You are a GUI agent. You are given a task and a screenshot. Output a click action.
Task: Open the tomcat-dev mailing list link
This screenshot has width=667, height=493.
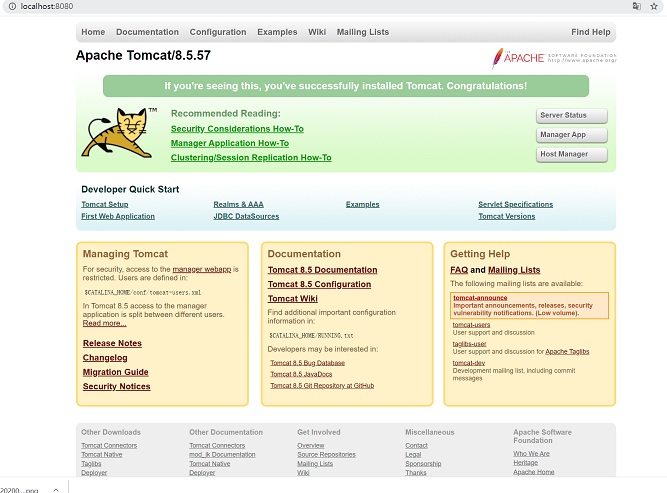[469, 363]
